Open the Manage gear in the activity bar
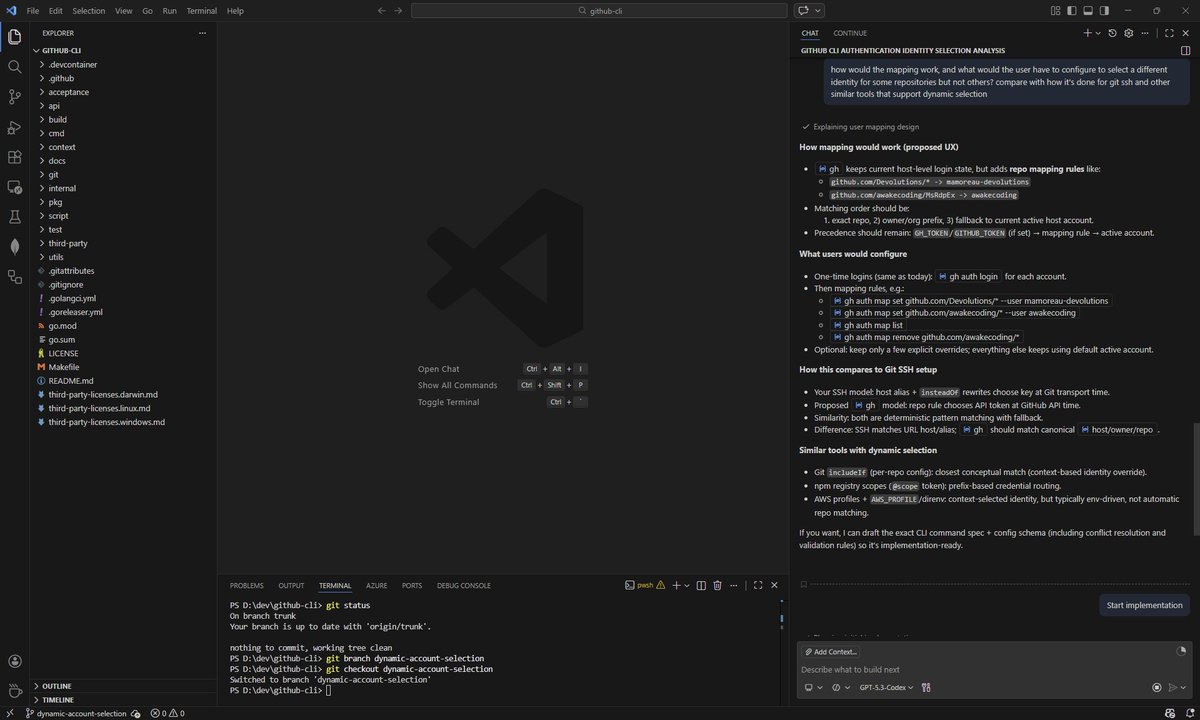The image size is (1200, 720). (14, 691)
